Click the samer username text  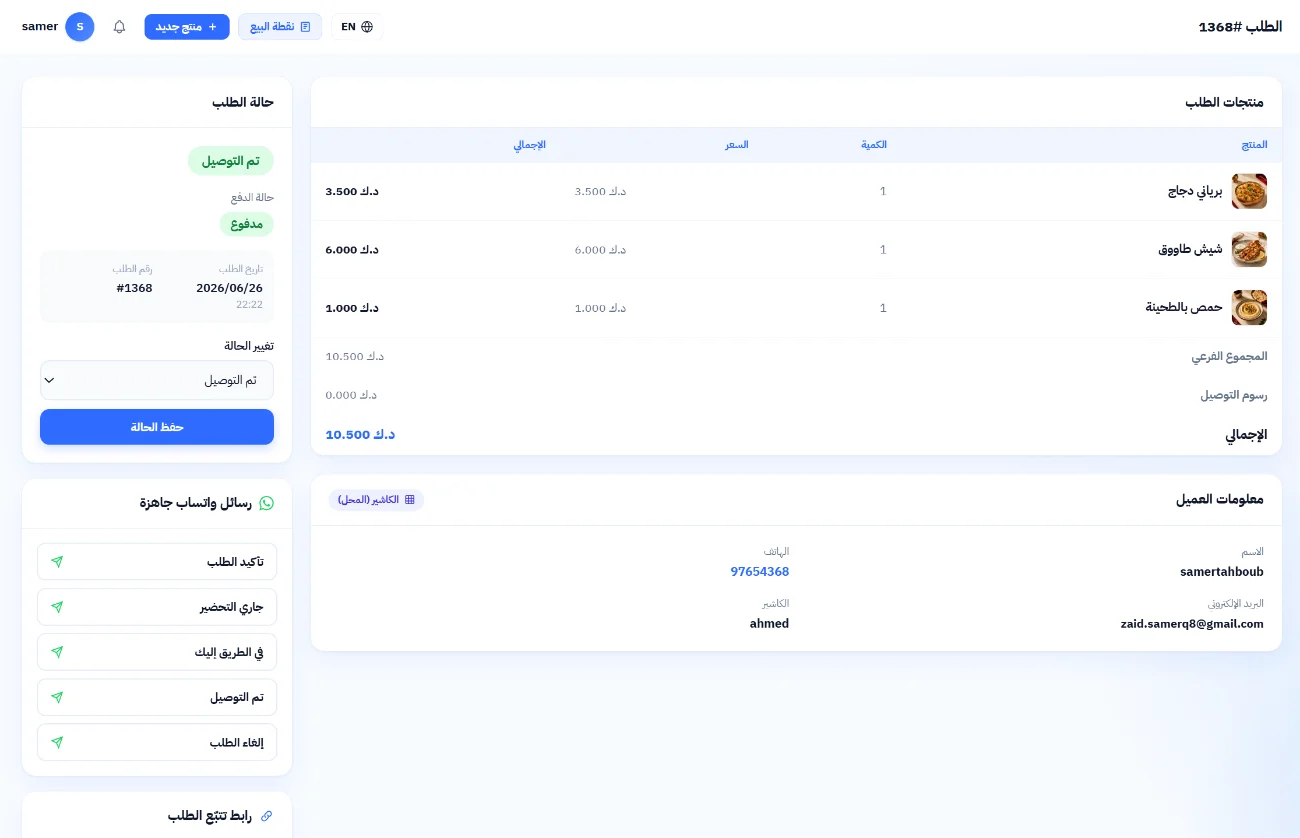coord(40,27)
